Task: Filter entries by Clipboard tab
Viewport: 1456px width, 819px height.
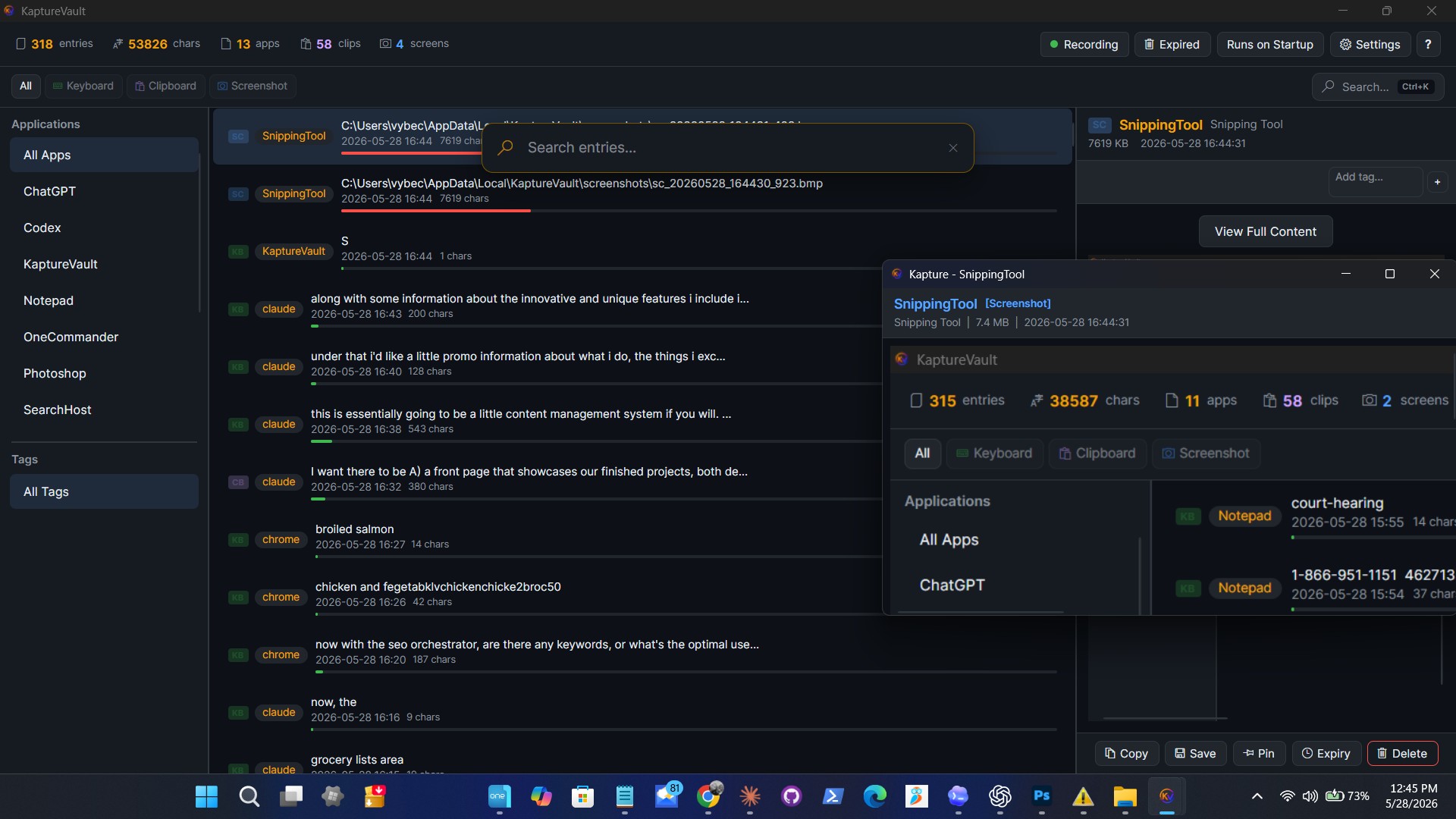Action: point(165,86)
